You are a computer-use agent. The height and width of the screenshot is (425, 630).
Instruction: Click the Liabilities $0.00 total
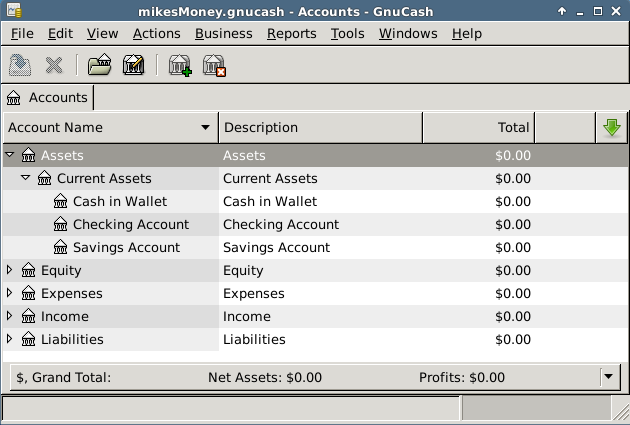pos(513,339)
